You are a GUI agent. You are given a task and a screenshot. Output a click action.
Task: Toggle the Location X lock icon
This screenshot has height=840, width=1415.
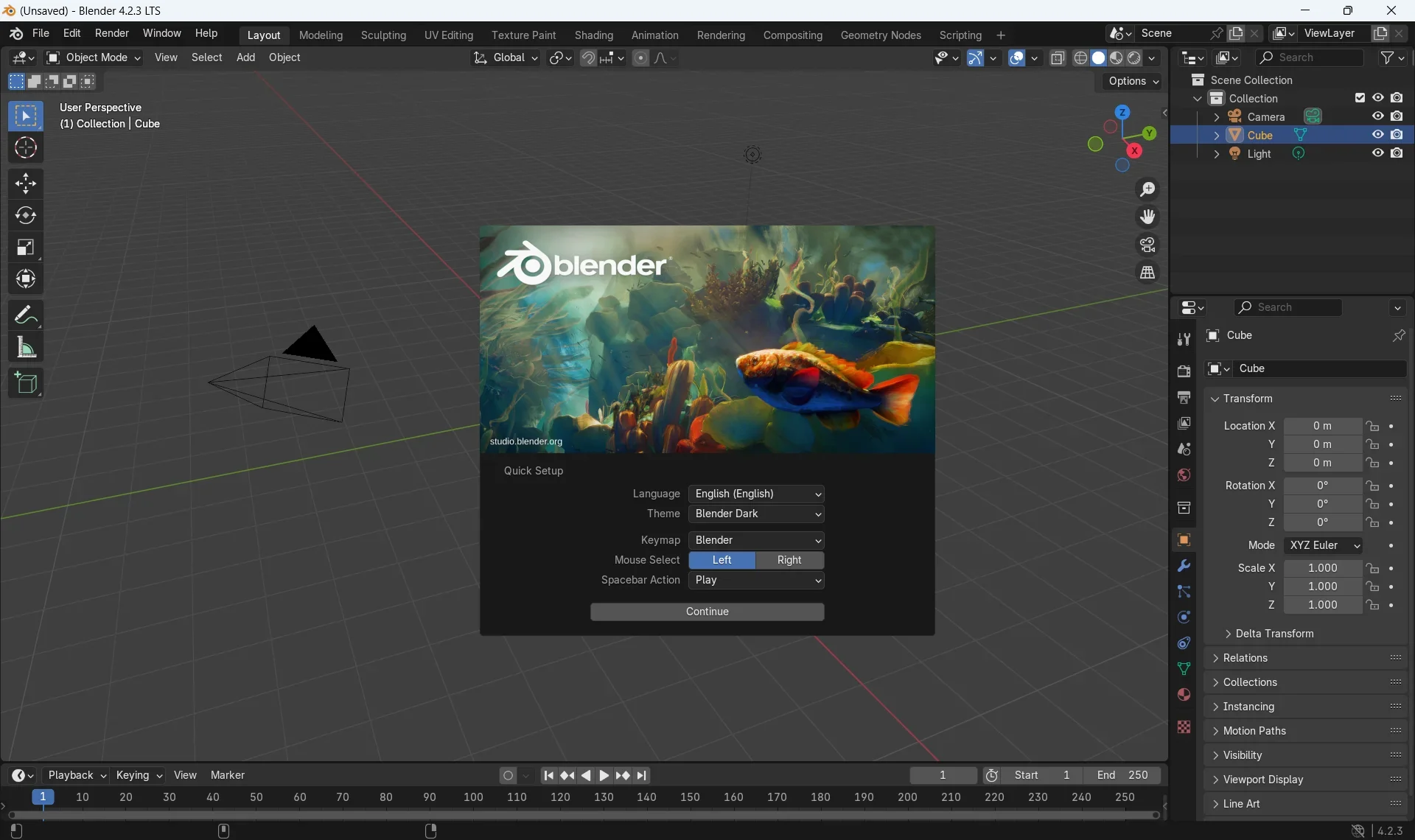coord(1372,426)
